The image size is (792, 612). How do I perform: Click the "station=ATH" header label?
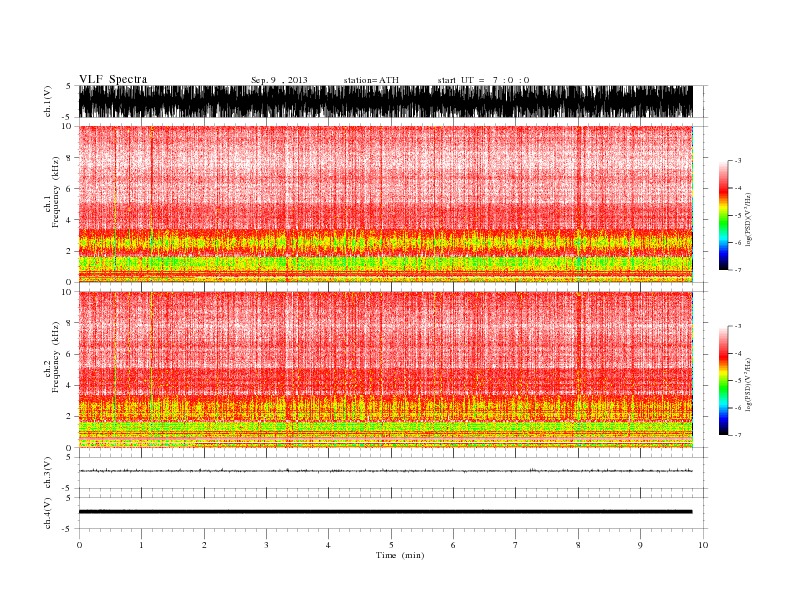(371, 80)
